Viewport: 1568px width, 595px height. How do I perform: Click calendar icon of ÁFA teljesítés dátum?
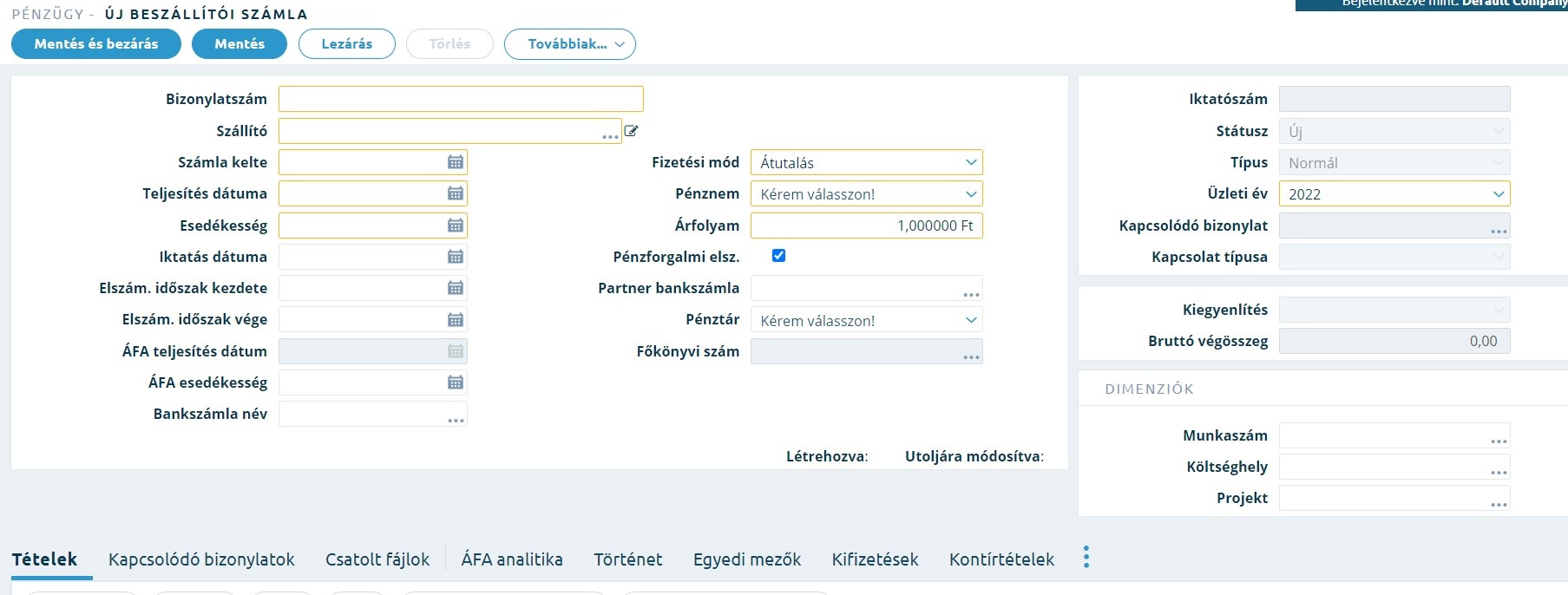click(x=456, y=351)
